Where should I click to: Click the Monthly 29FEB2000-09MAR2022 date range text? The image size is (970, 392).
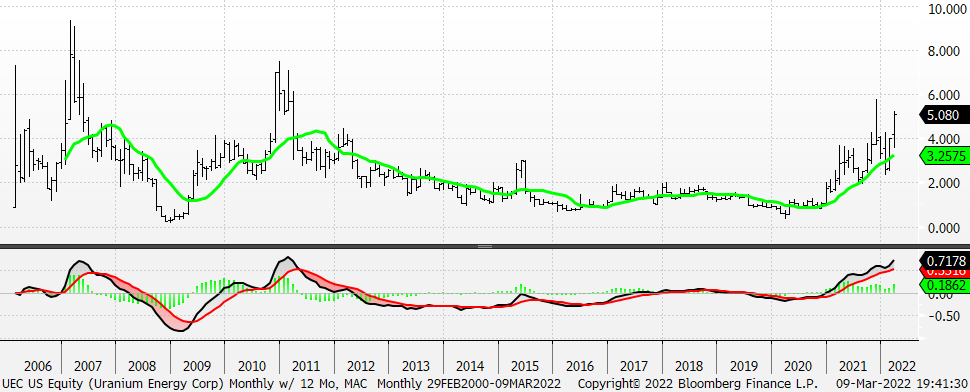click(x=470, y=383)
